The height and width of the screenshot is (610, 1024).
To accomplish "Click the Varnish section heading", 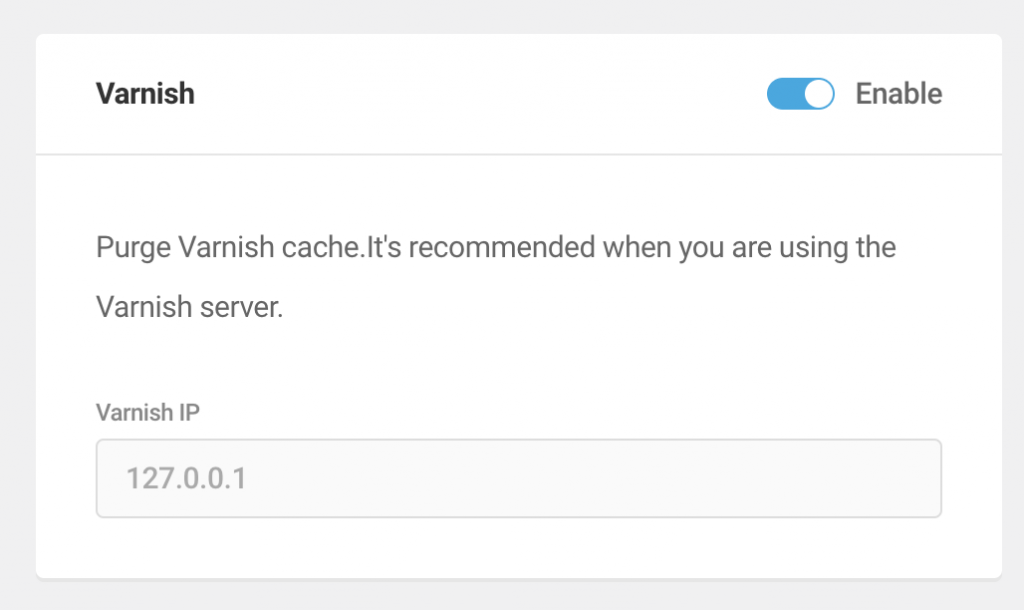I will tap(145, 93).
